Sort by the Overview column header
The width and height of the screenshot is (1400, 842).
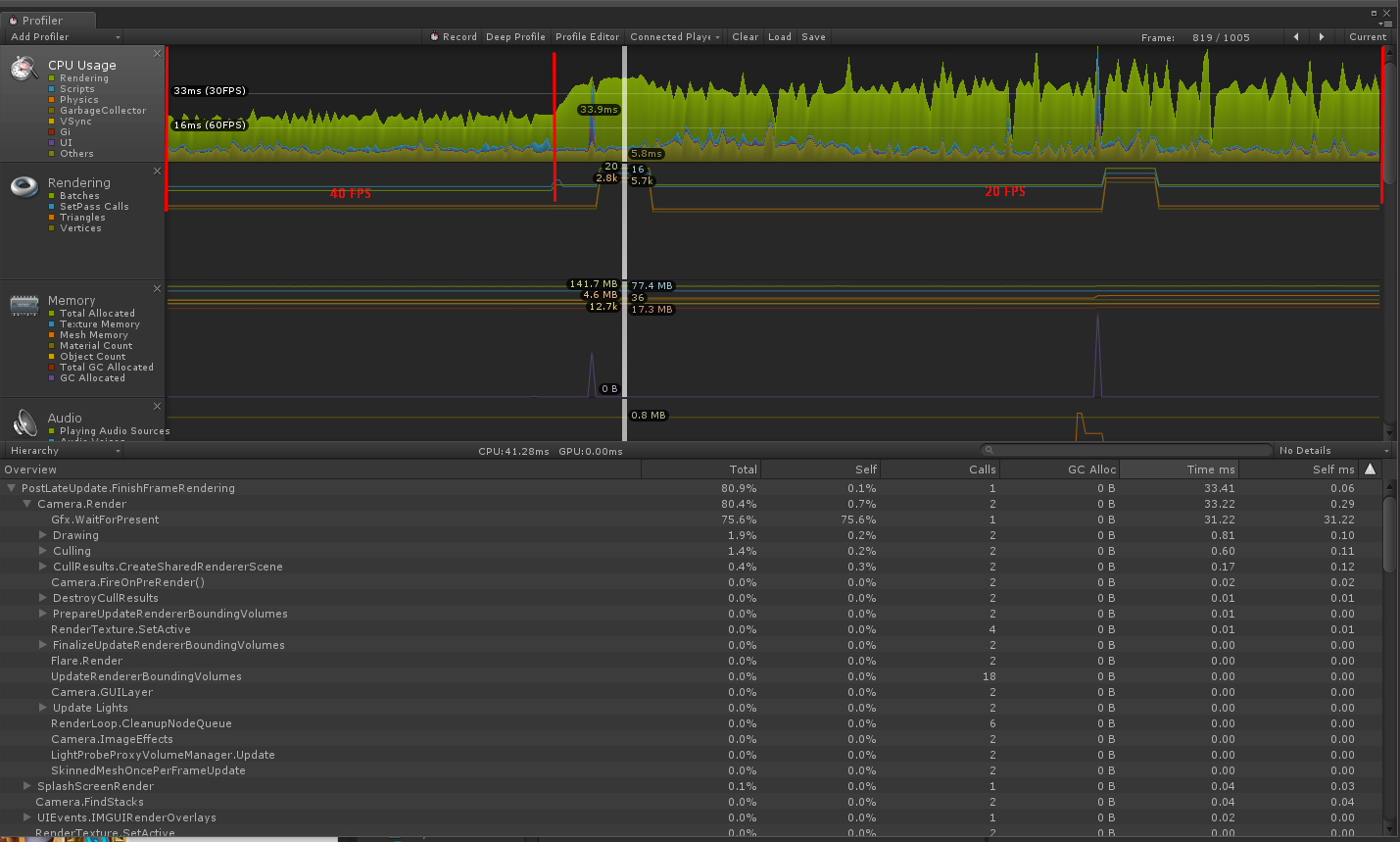point(320,470)
